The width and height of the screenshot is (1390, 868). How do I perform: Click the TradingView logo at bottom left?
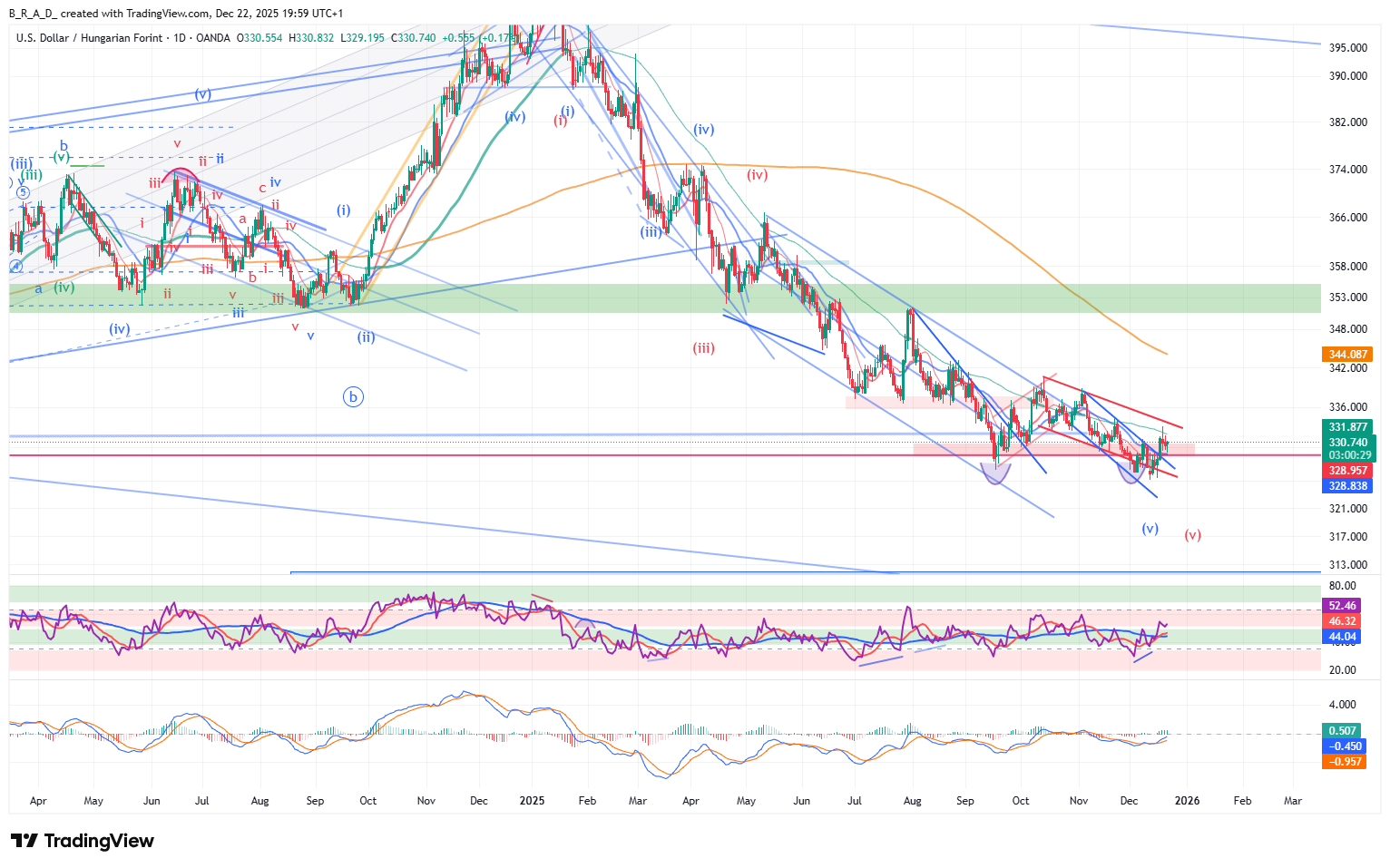click(83, 841)
